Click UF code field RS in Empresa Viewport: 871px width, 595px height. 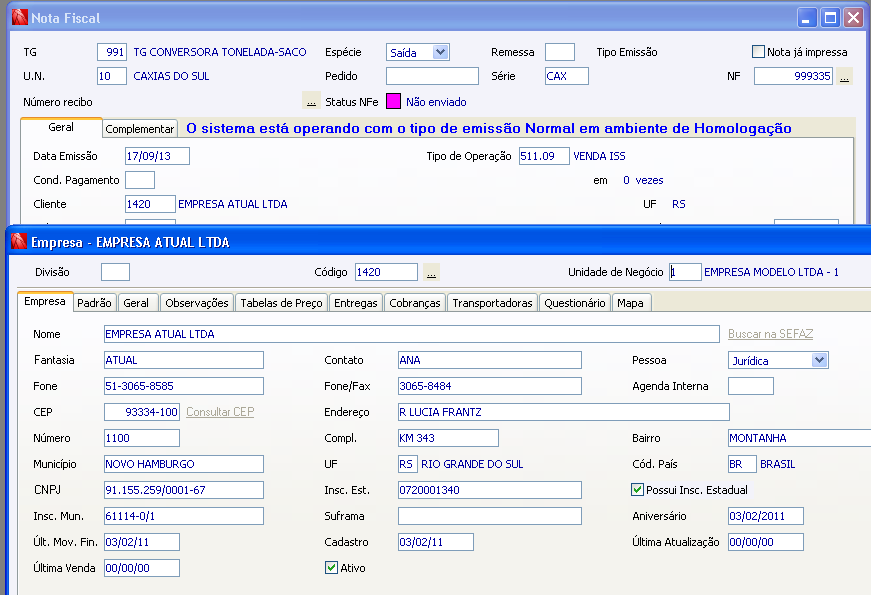(x=407, y=464)
